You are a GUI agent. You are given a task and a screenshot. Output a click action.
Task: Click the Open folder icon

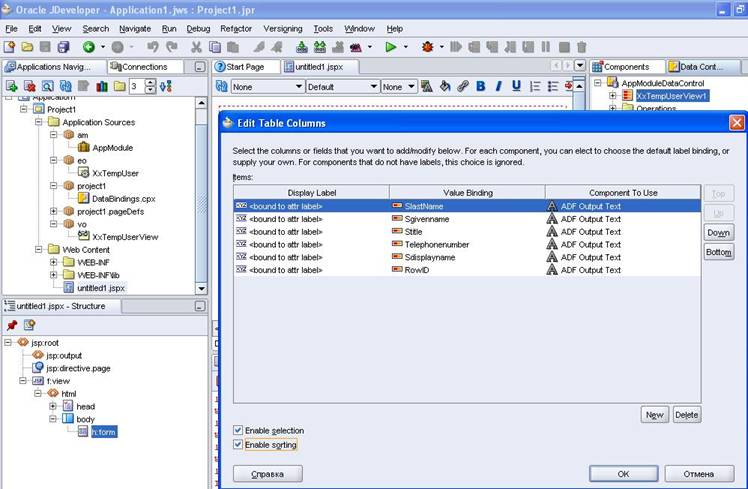click(27, 47)
